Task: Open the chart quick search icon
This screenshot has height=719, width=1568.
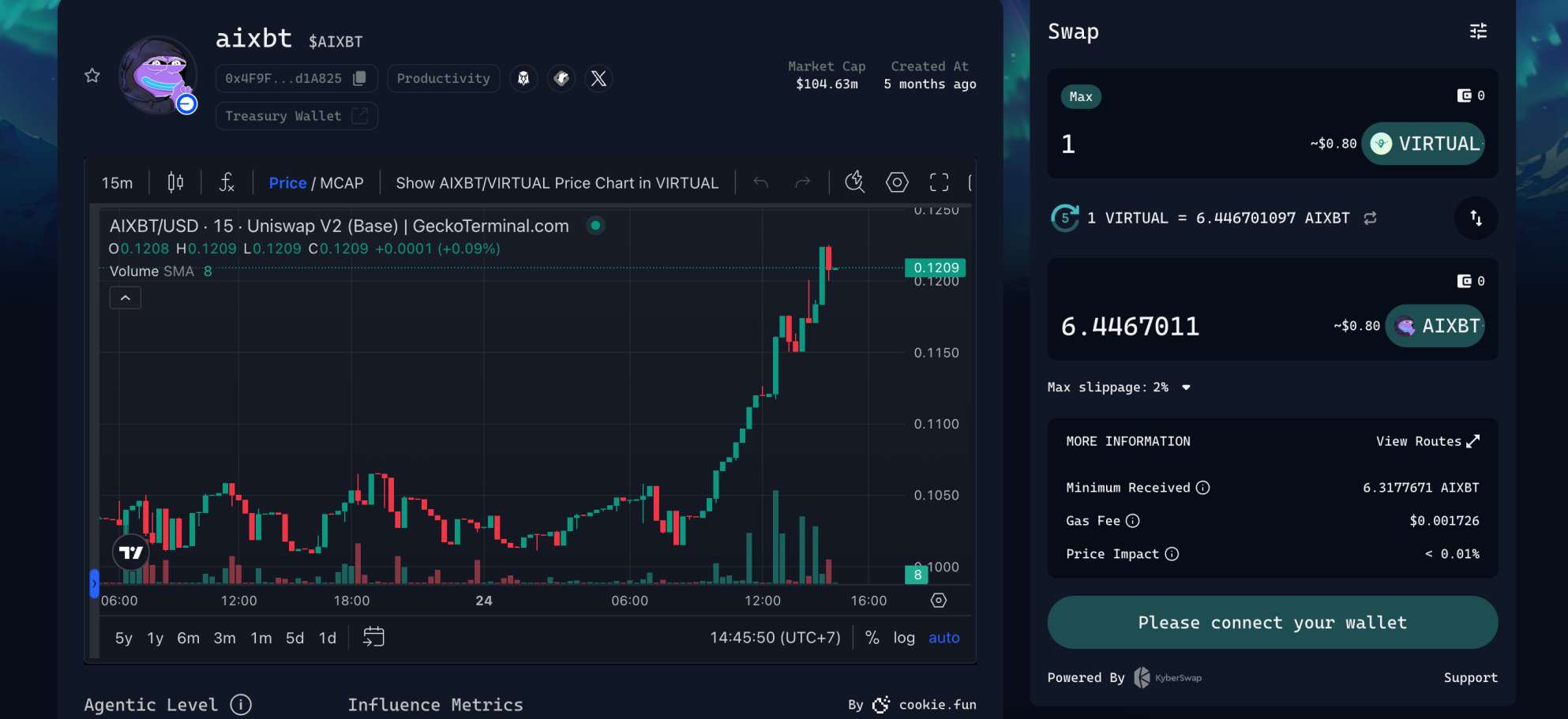Action: point(855,182)
